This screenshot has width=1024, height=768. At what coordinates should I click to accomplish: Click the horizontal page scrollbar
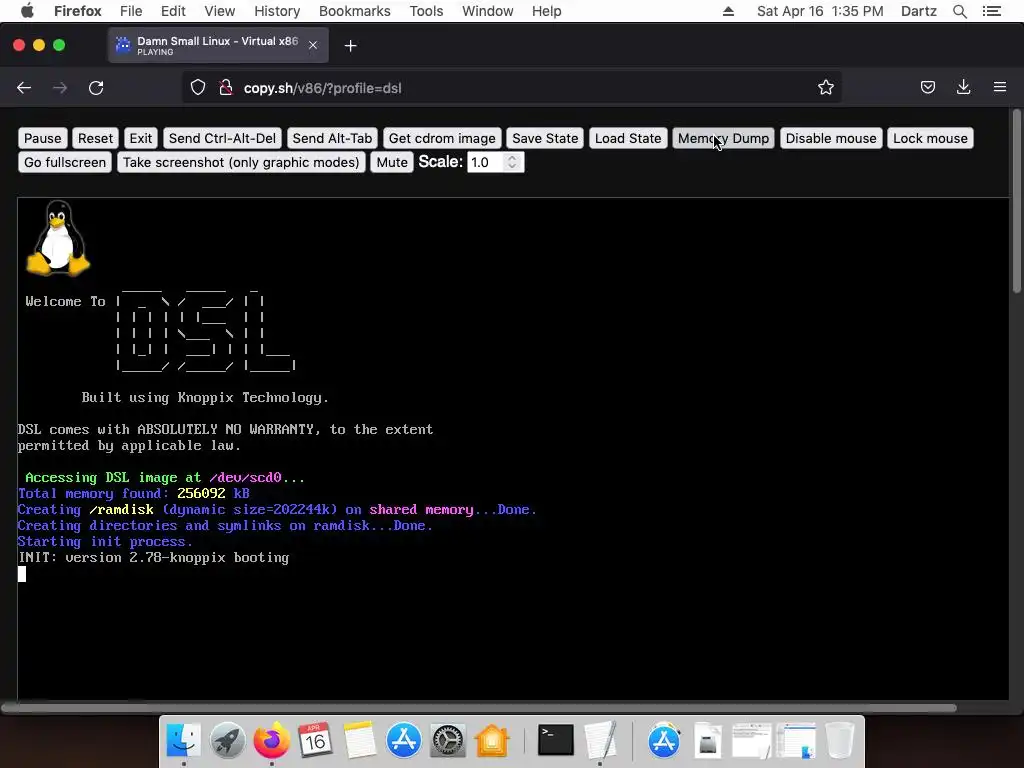(480, 708)
